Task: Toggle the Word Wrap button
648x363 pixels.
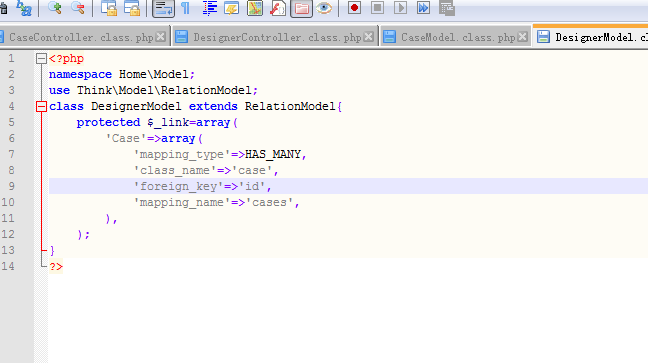Action: pyautogui.click(x=163, y=8)
